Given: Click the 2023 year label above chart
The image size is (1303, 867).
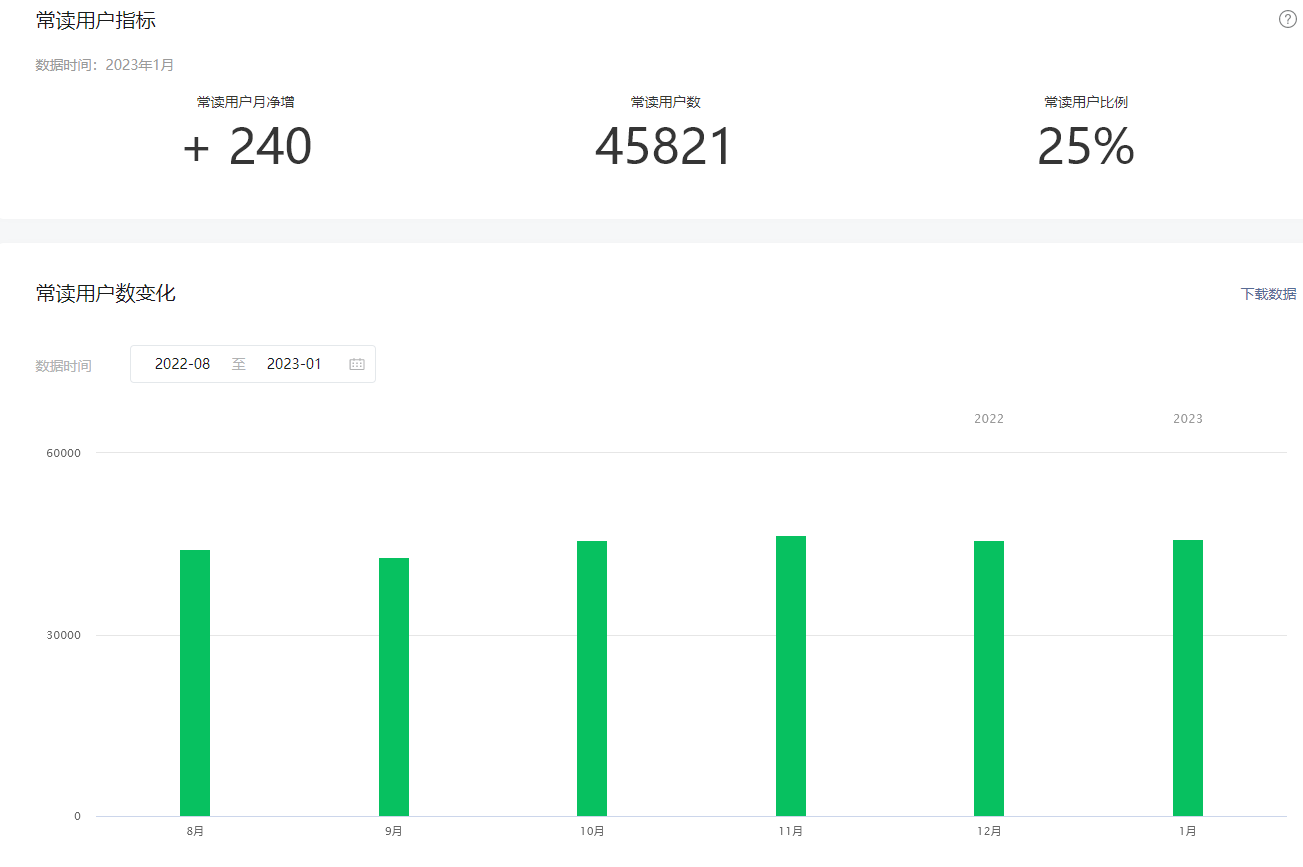Looking at the screenshot, I should tap(1188, 419).
